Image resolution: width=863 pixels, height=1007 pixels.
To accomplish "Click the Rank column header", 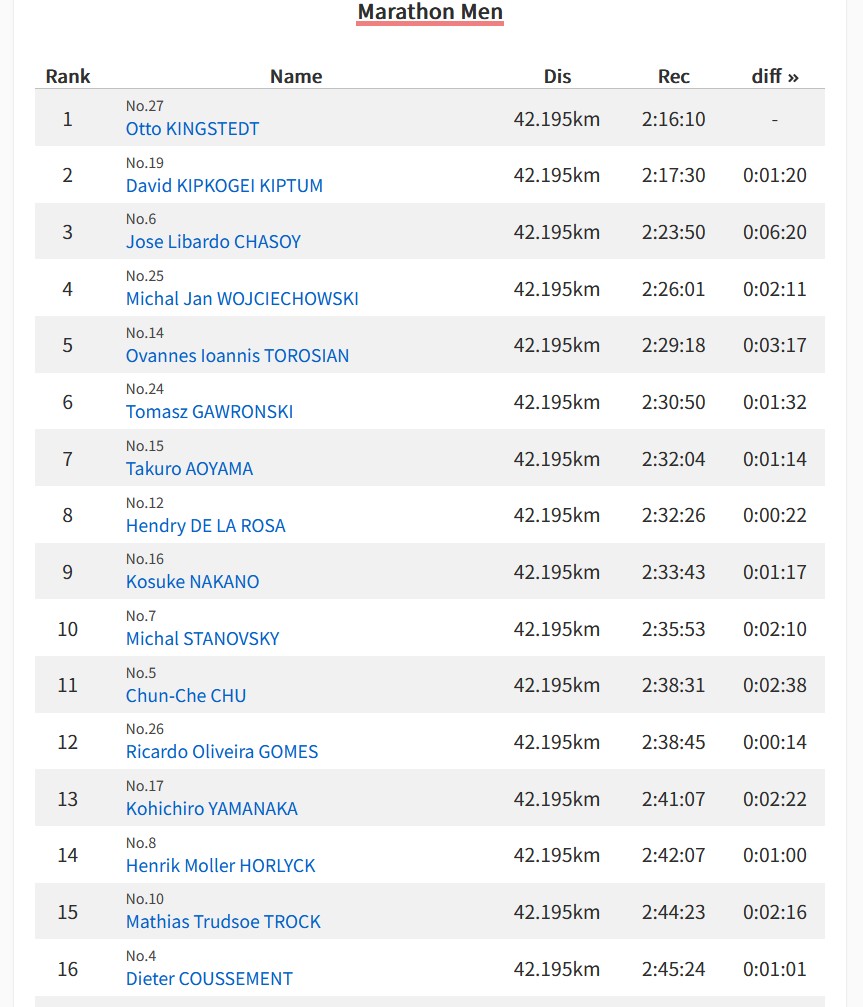I will point(68,76).
